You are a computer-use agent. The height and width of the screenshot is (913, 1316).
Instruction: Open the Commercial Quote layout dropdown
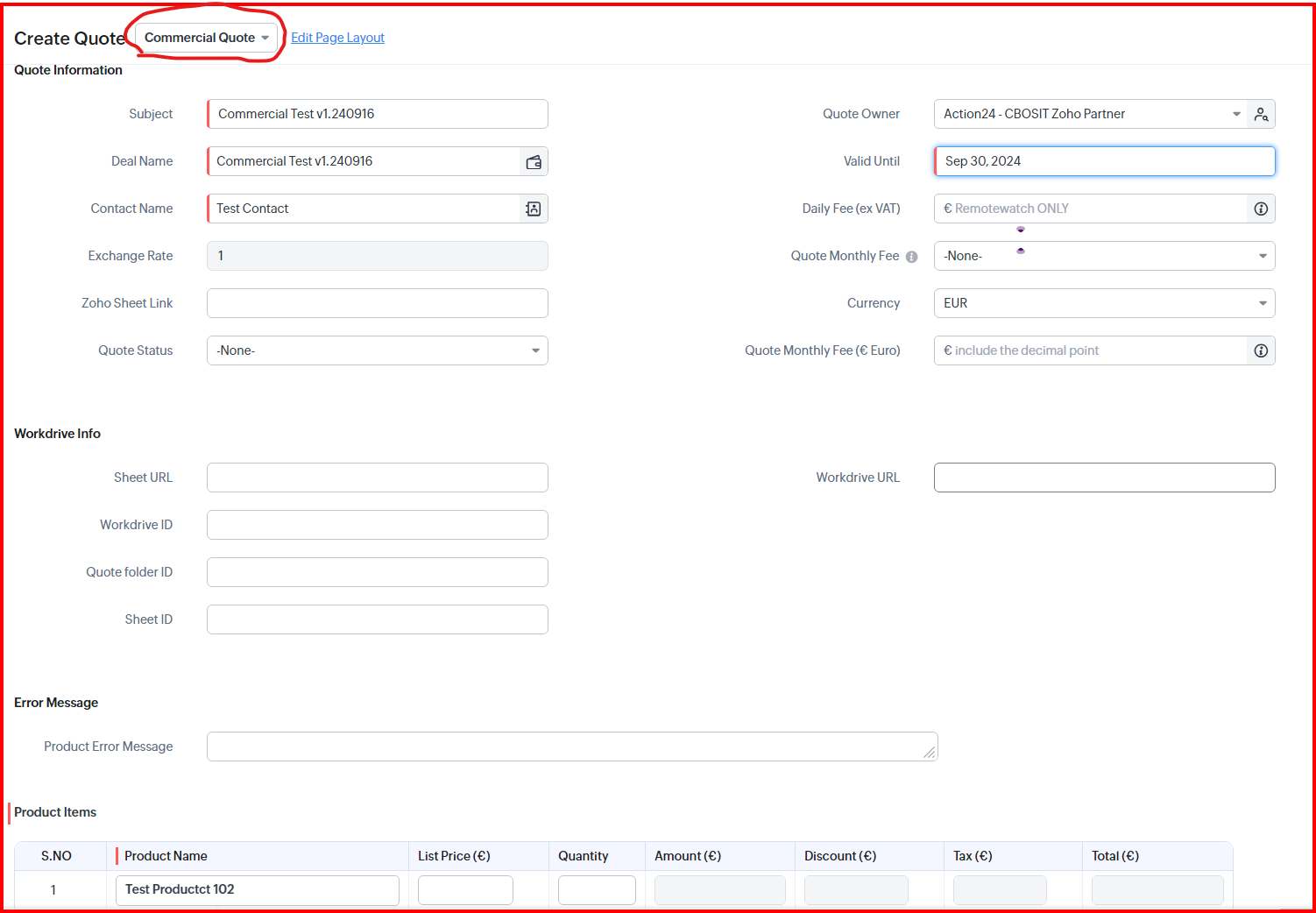(207, 38)
